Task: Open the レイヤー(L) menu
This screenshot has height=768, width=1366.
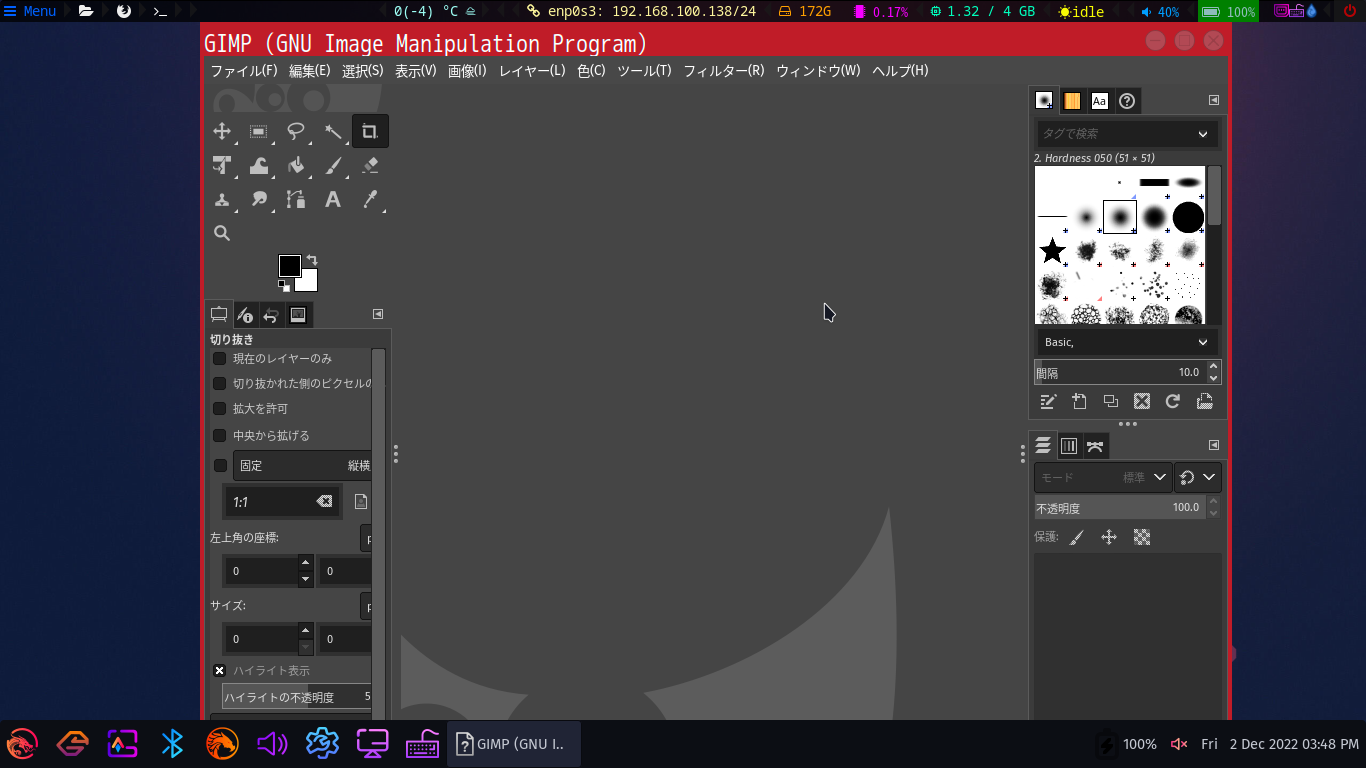Action: [x=532, y=71]
